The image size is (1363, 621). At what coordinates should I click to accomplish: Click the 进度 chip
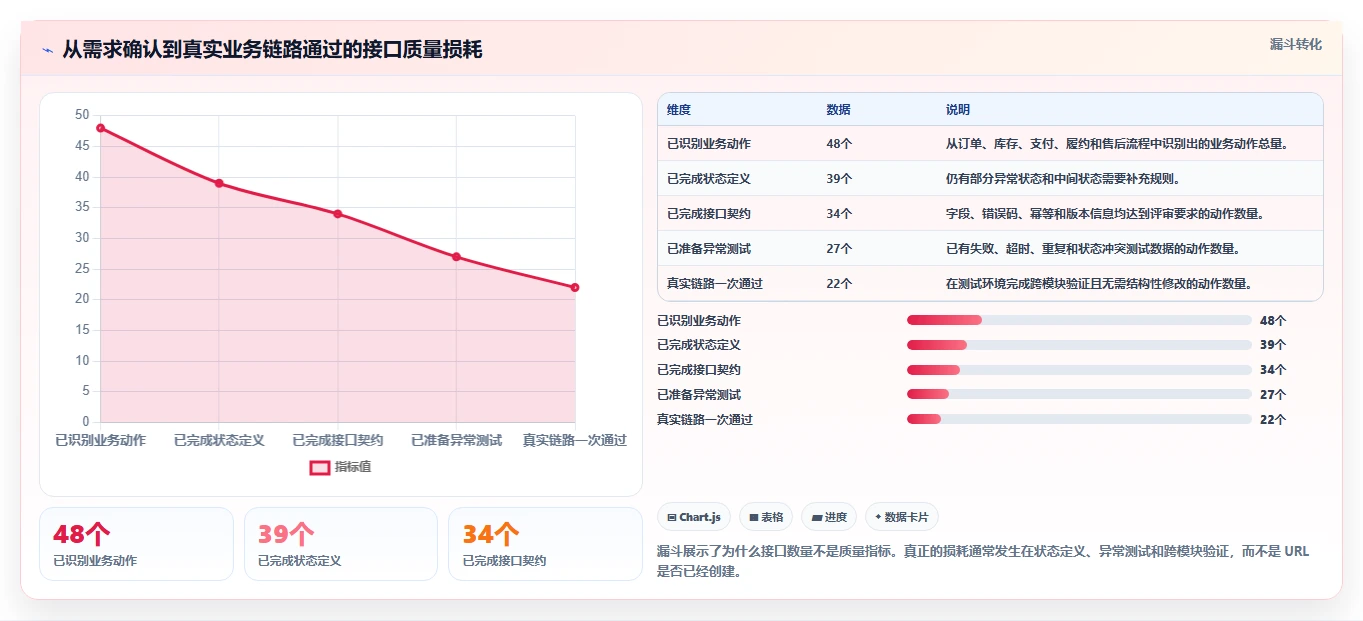[829, 517]
